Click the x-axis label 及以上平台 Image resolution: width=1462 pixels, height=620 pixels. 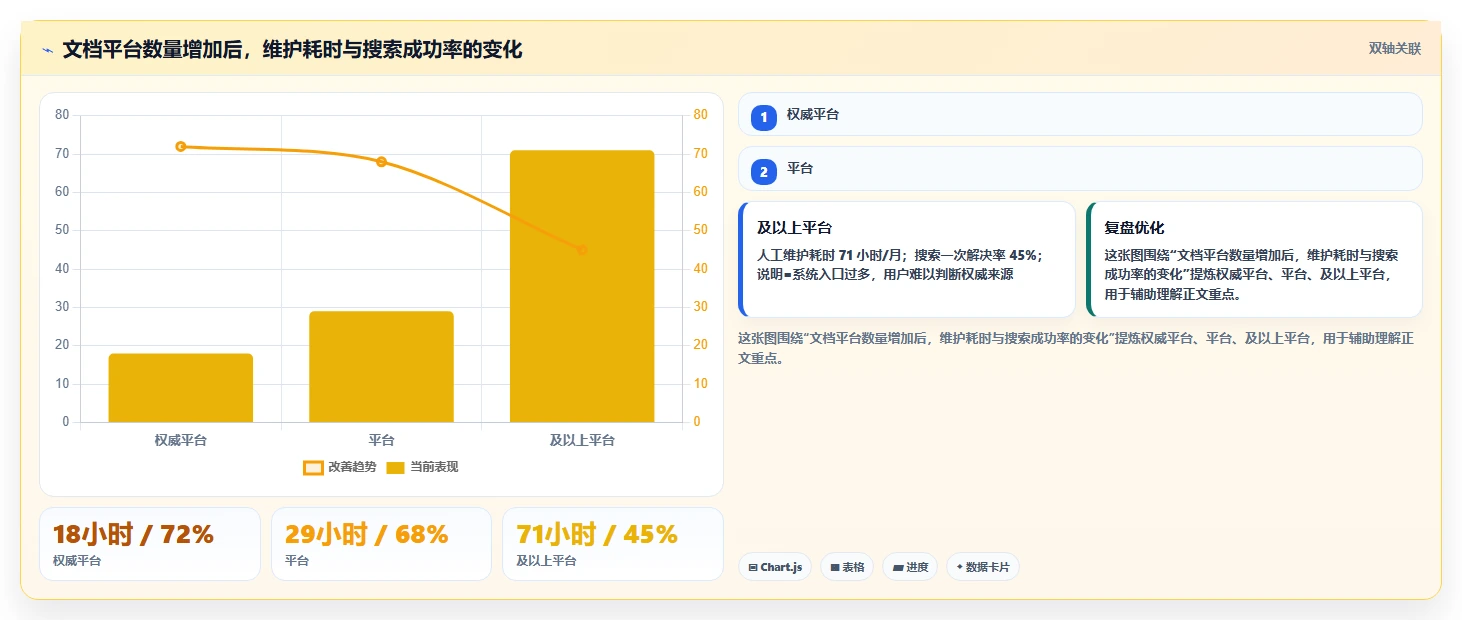(x=582, y=440)
